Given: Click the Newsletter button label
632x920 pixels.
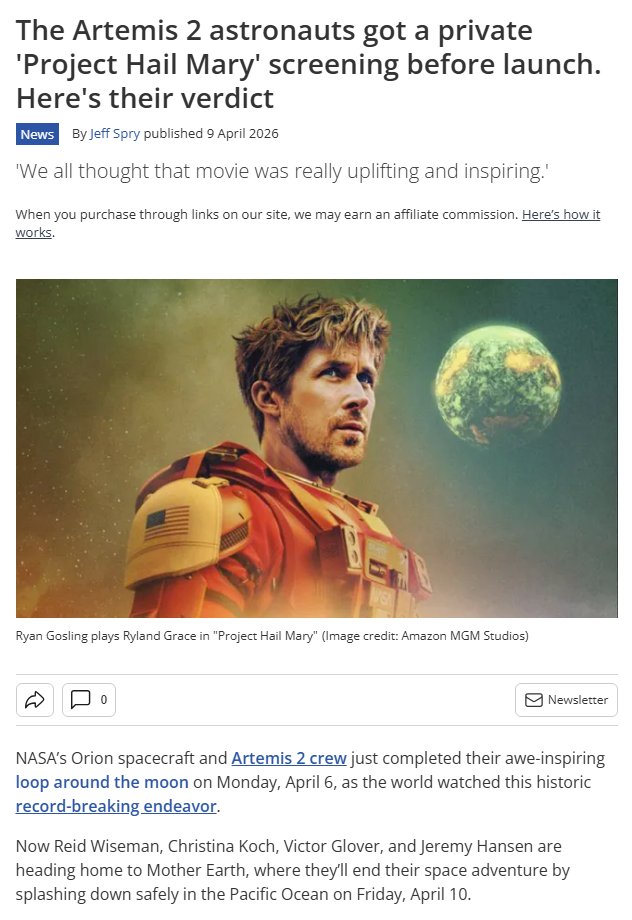Looking at the screenshot, I should tap(578, 700).
